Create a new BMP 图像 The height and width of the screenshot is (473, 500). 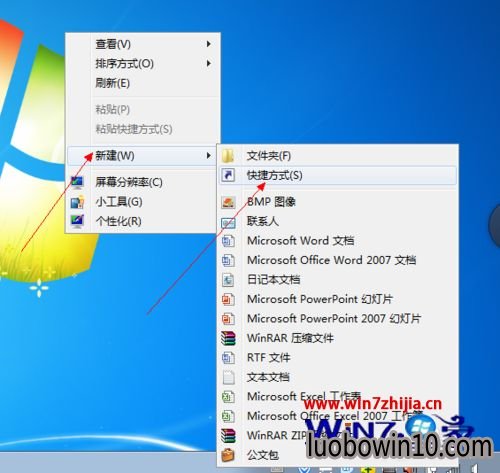(338, 202)
